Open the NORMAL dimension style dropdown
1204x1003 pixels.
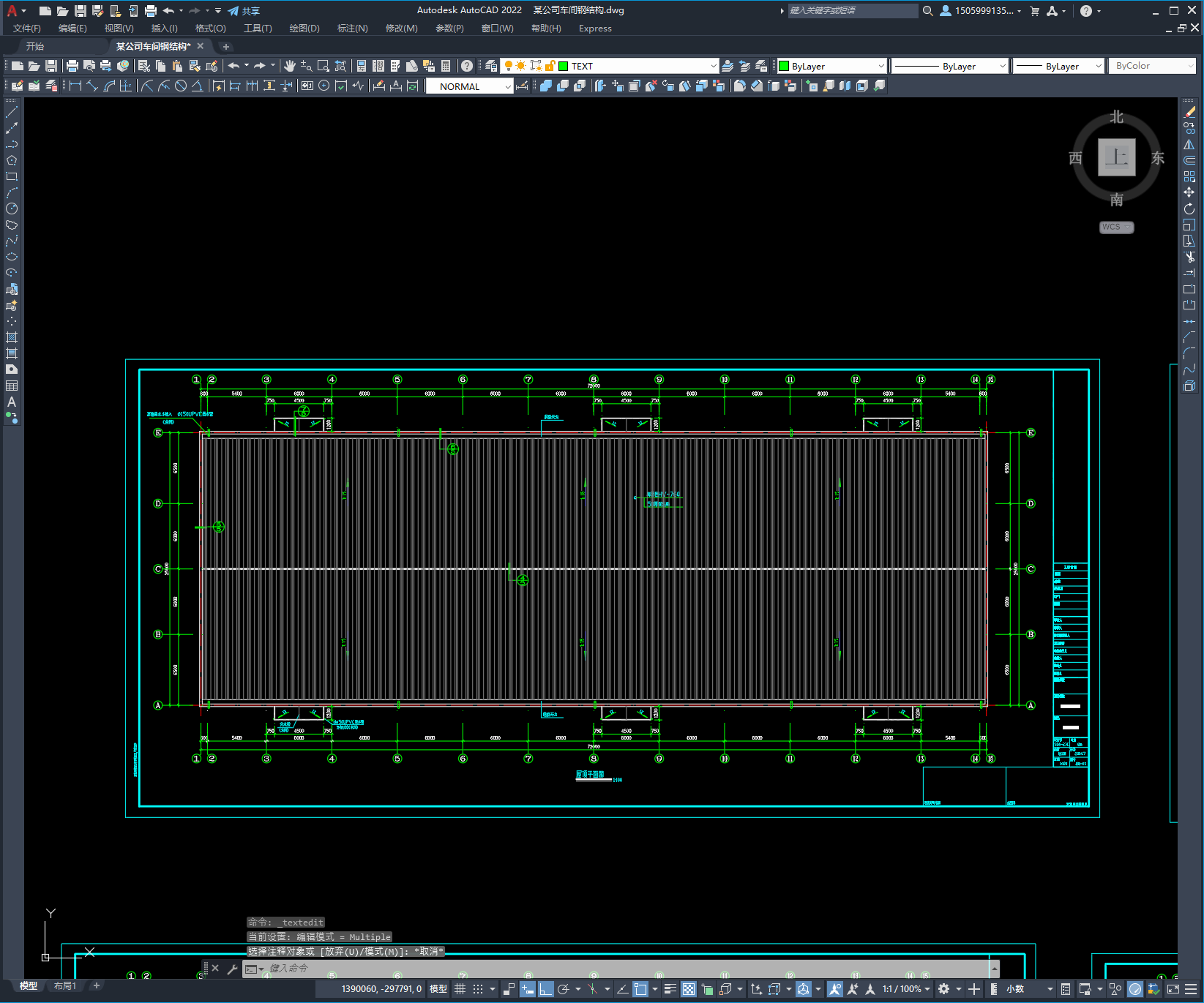tap(507, 86)
